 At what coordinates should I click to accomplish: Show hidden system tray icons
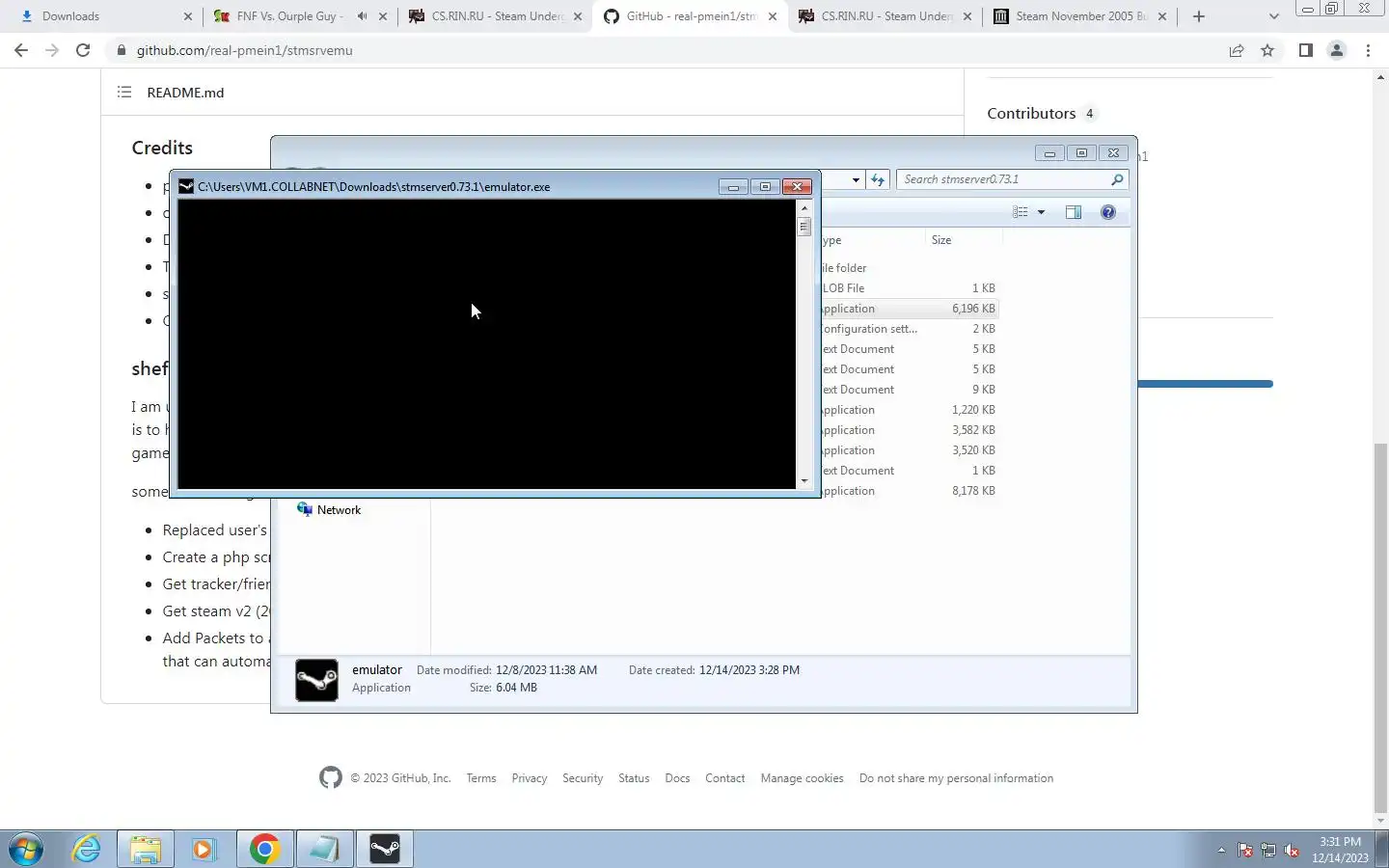coord(1221,851)
